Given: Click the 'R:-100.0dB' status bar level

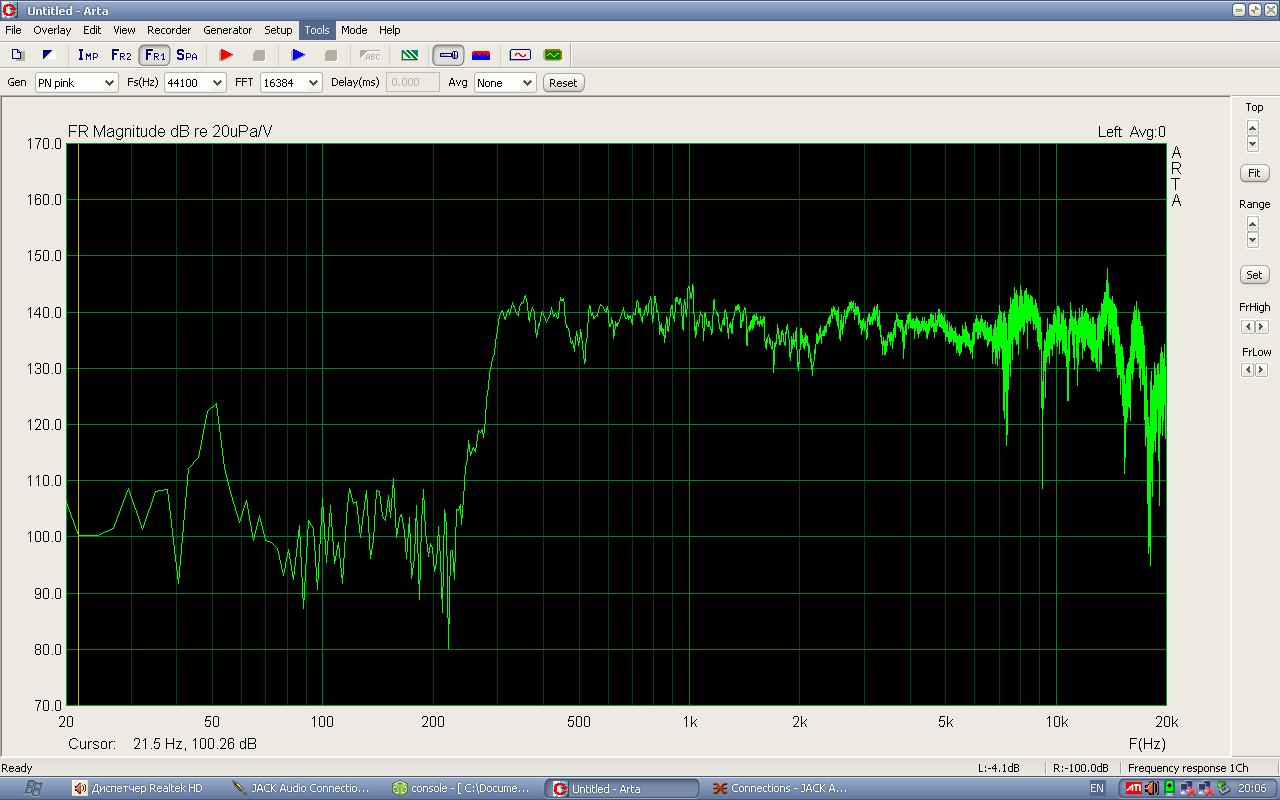Looking at the screenshot, I should click(1081, 768).
